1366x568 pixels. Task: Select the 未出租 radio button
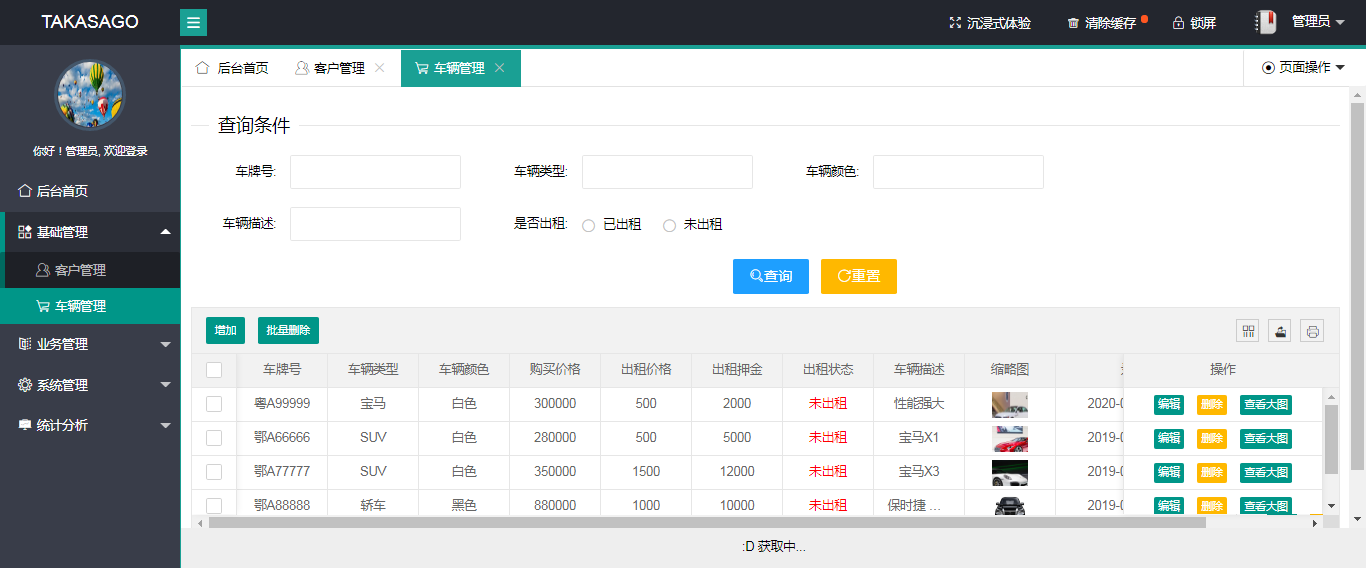pyautogui.click(x=670, y=226)
